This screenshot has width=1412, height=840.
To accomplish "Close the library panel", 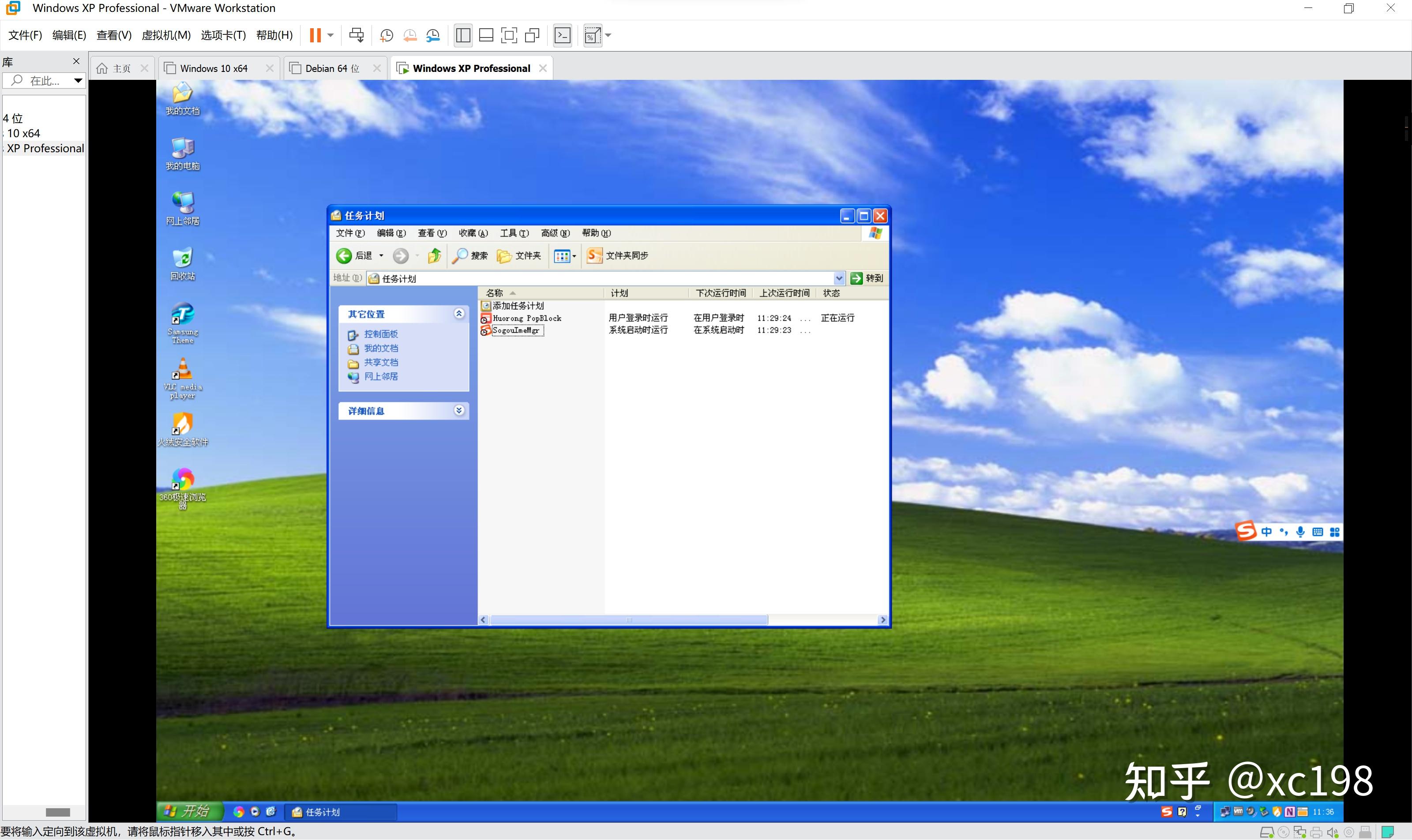I will pyautogui.click(x=76, y=61).
